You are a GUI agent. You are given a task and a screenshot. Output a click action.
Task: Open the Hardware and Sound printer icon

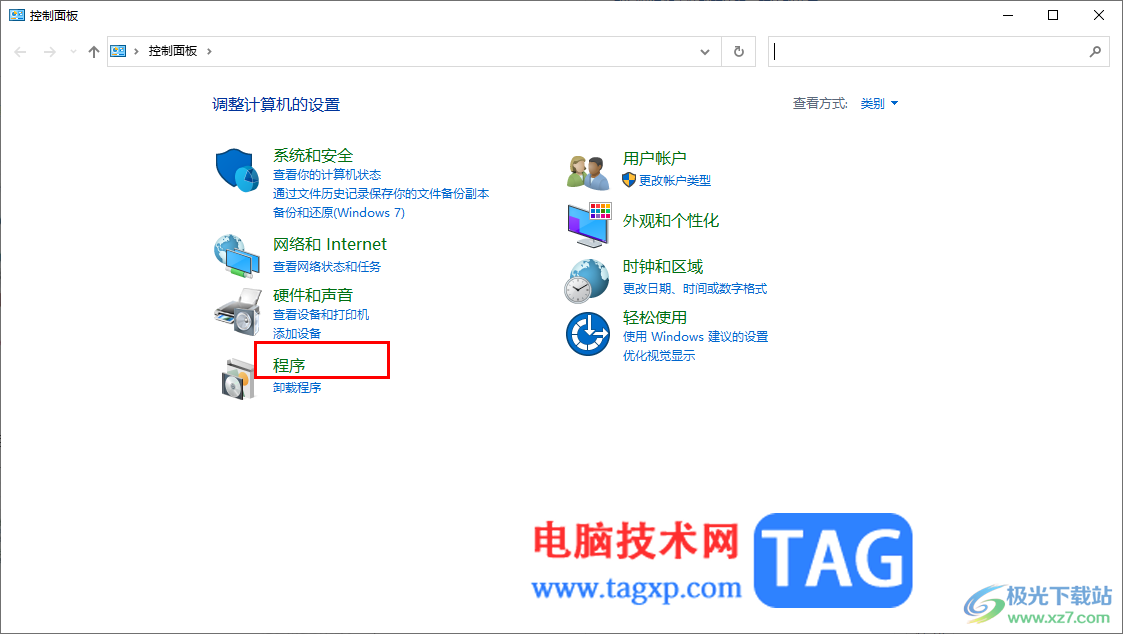[238, 312]
